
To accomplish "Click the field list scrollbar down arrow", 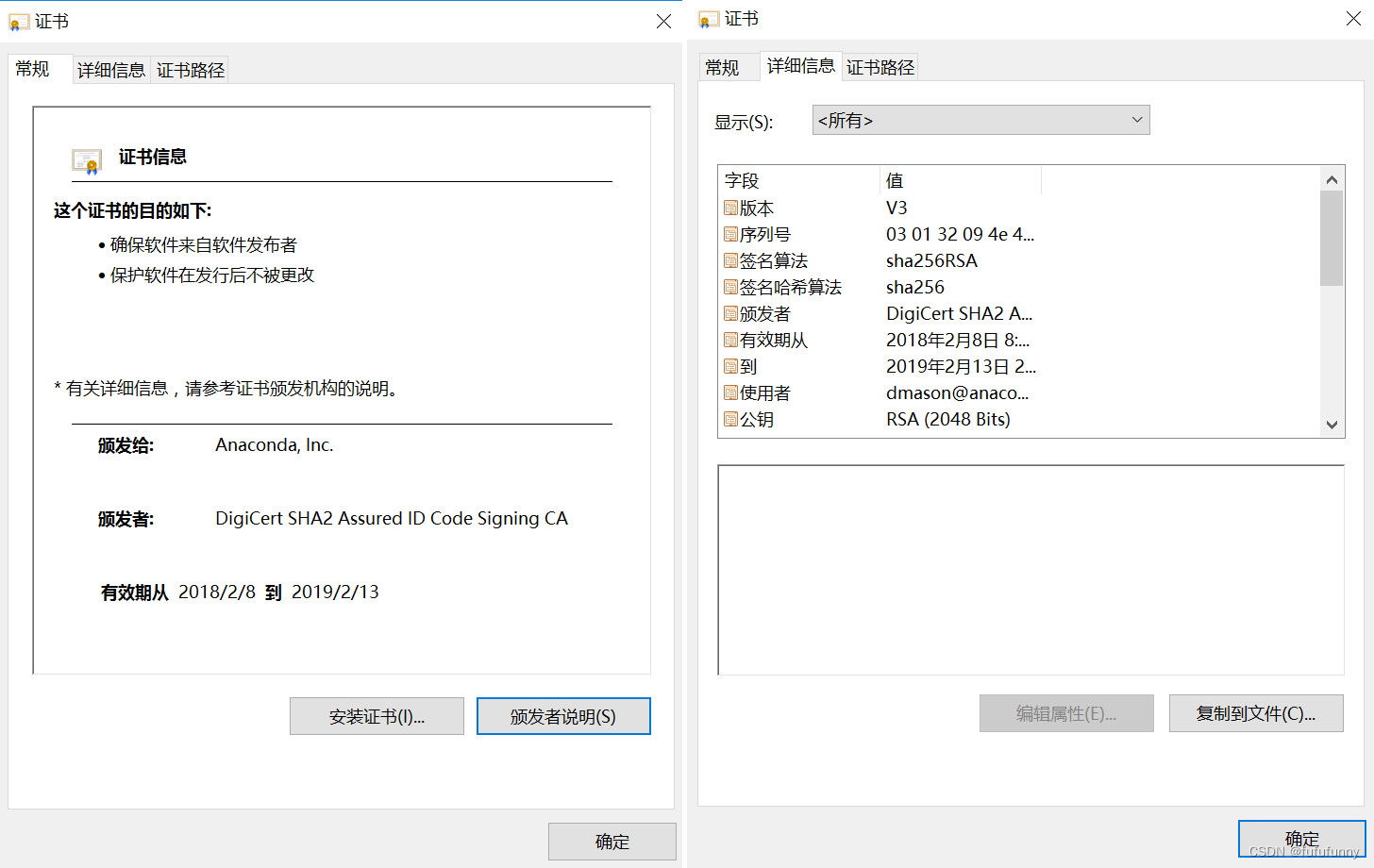I will [1332, 425].
